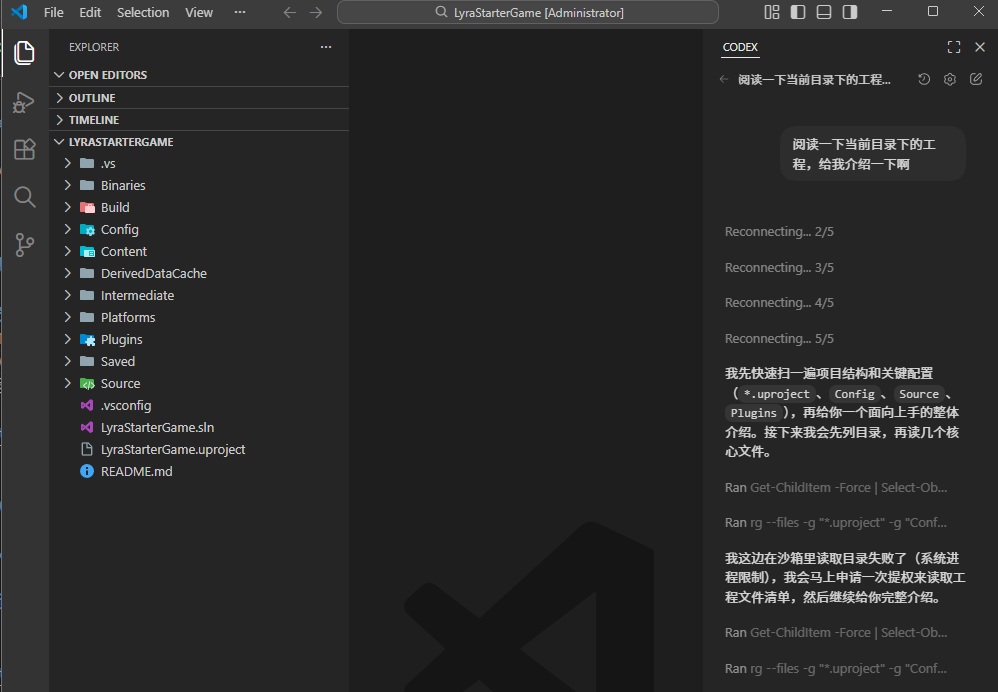This screenshot has height=692, width=998.
Task: Open the Source Control view
Action: 24,245
